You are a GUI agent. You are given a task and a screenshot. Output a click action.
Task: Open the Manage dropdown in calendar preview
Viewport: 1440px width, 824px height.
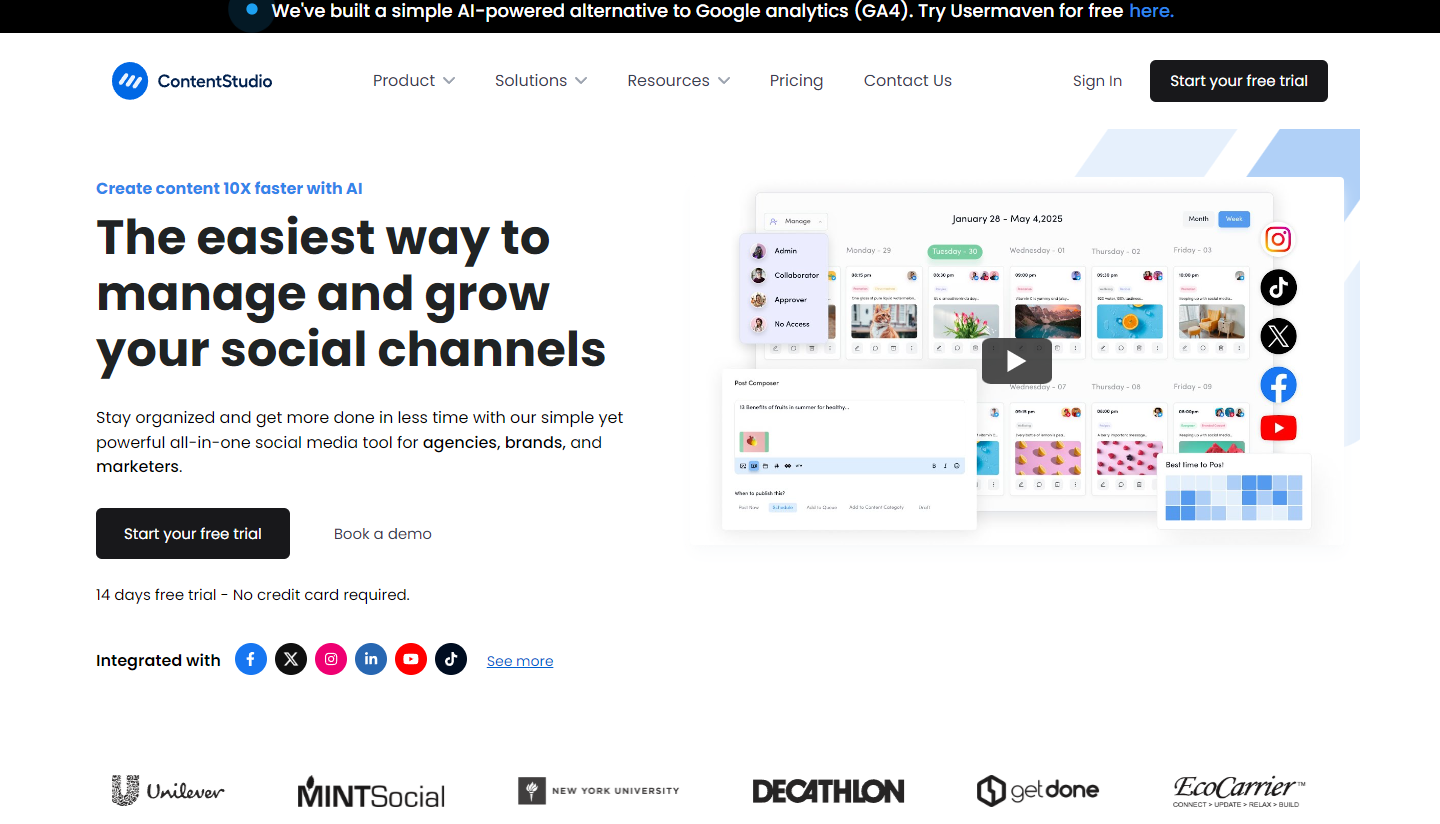[796, 221]
